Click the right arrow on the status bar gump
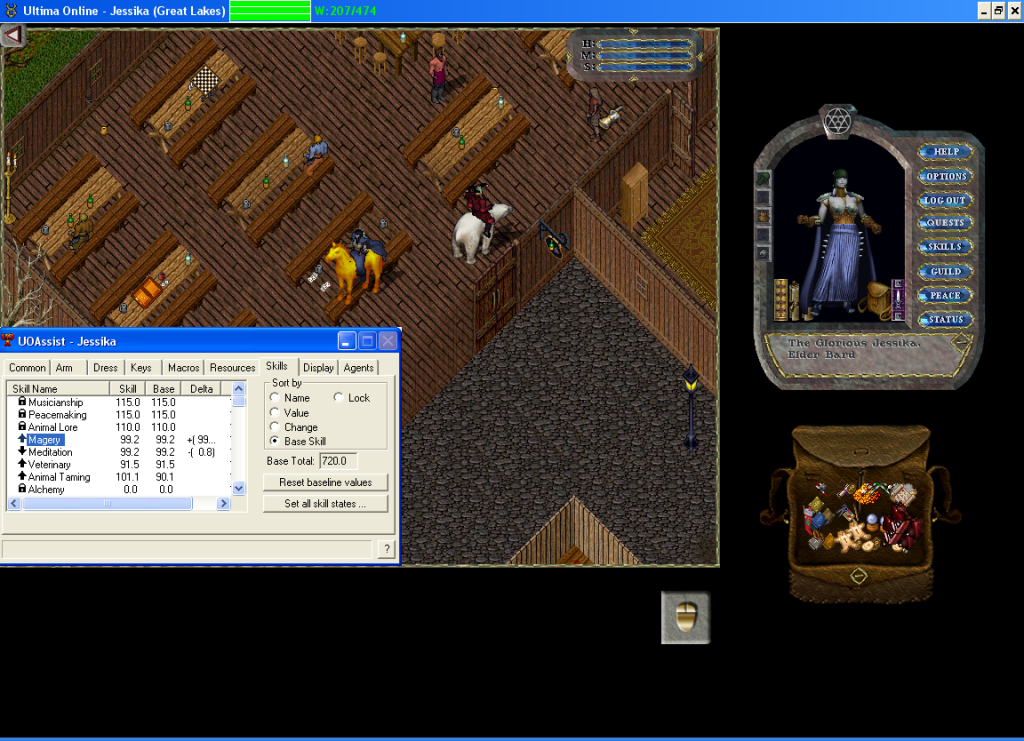Screen dimensions: 1024x741 pos(700,57)
